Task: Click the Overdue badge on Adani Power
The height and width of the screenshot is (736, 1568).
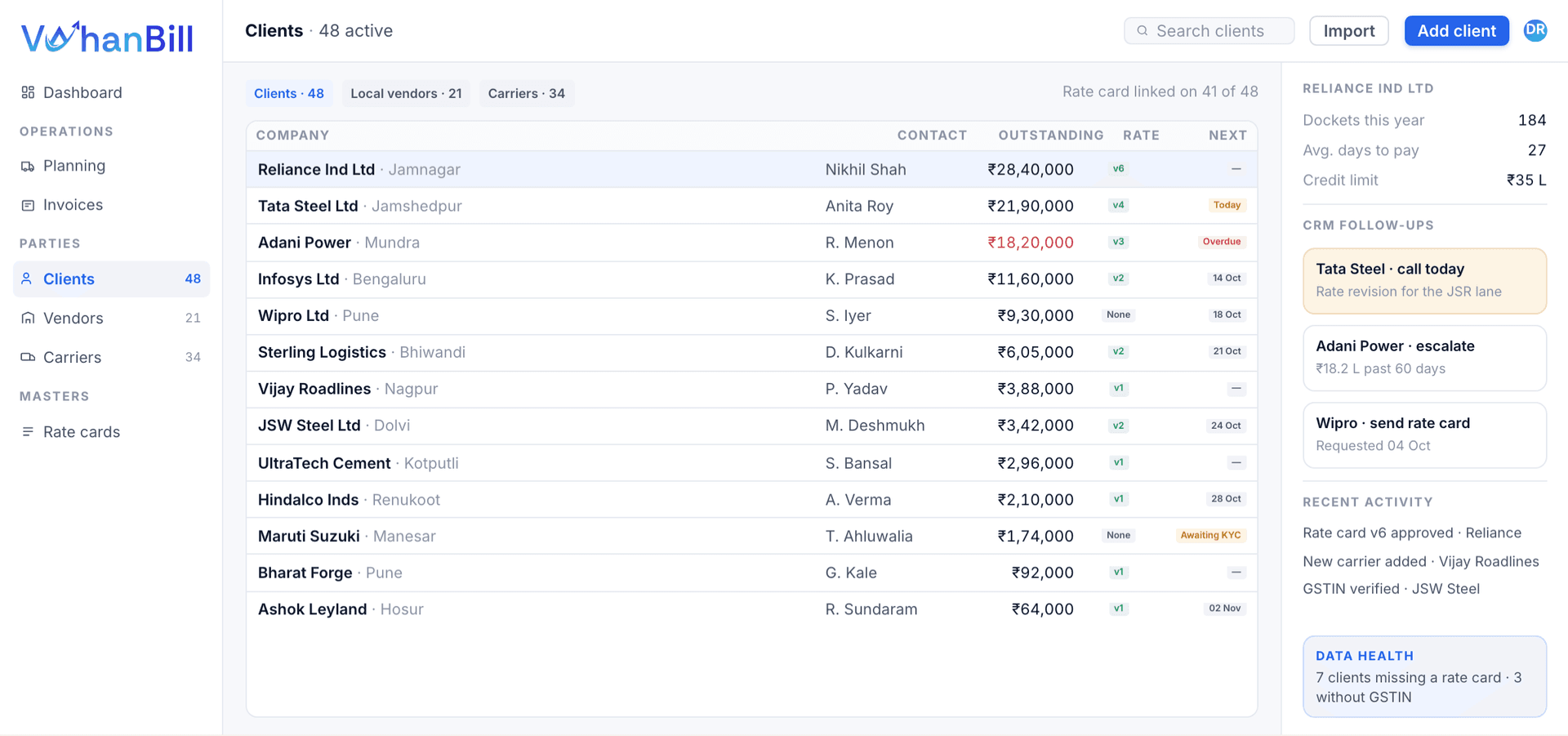Action: tap(1222, 242)
